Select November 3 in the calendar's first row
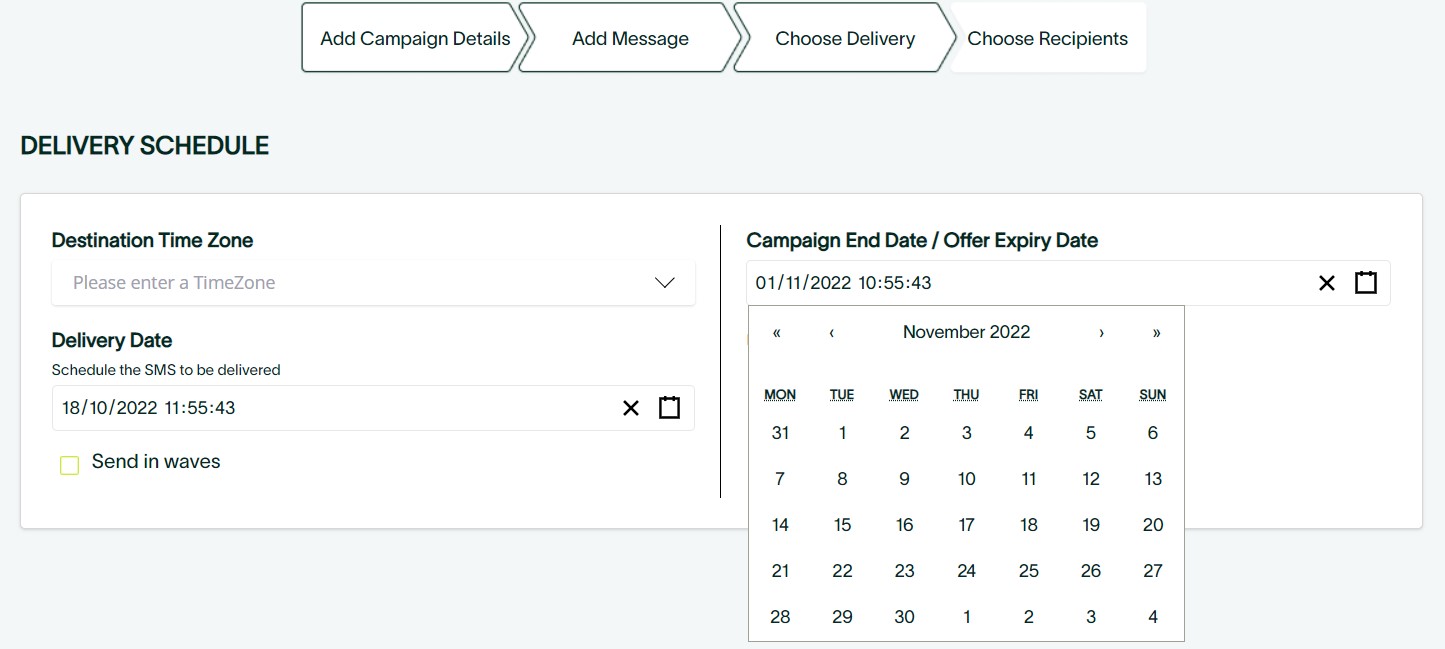This screenshot has width=1445, height=649. [x=967, y=433]
